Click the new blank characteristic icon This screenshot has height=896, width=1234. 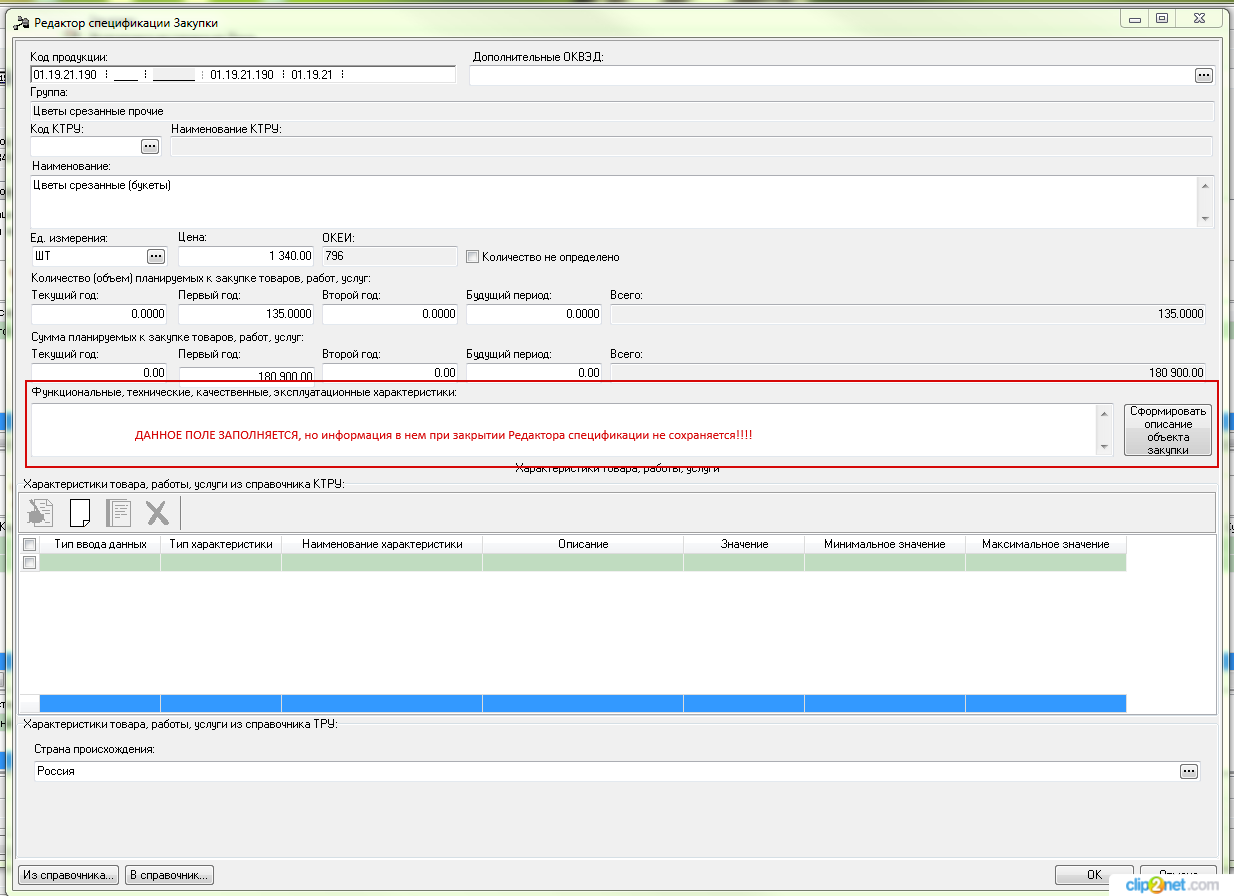80,513
